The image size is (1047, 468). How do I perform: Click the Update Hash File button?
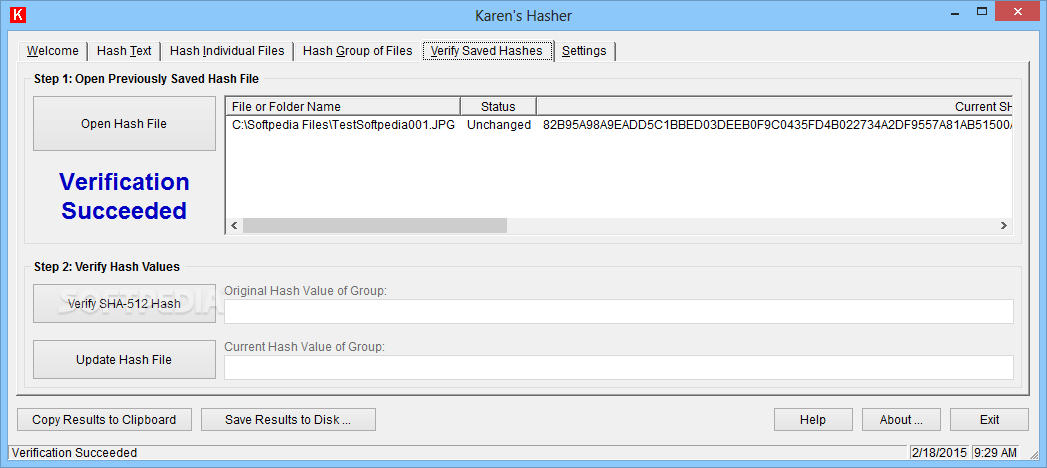(124, 359)
